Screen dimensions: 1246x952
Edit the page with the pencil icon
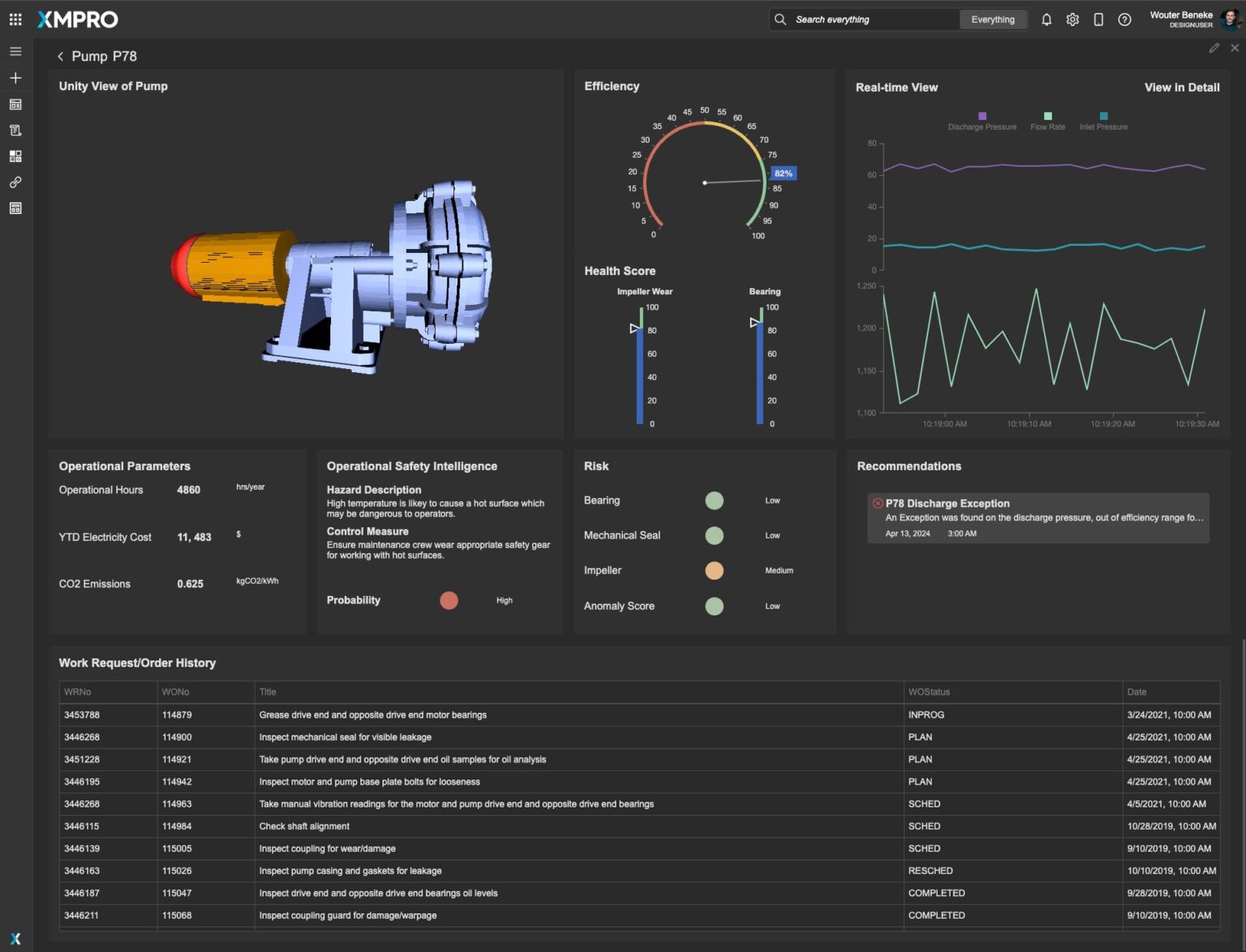click(x=1214, y=49)
